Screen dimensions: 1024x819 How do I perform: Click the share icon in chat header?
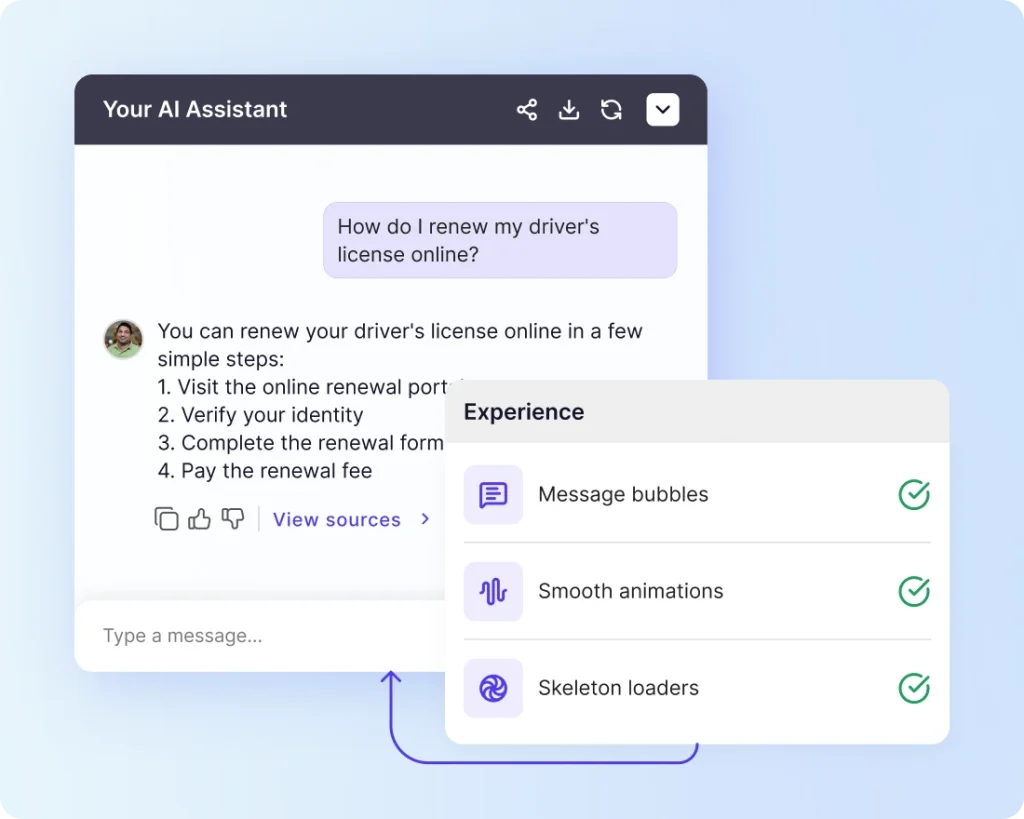(527, 110)
